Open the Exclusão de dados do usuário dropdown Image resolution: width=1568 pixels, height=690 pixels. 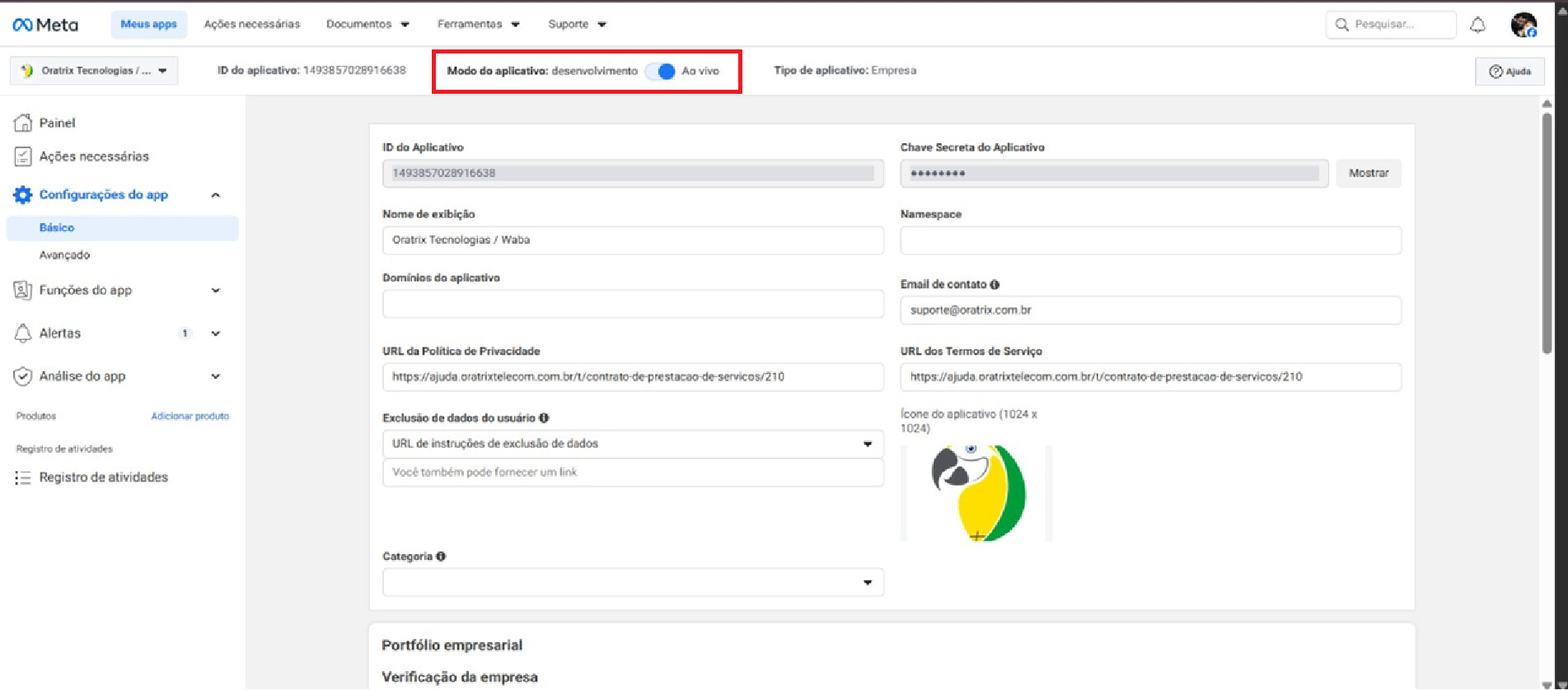tap(632, 444)
